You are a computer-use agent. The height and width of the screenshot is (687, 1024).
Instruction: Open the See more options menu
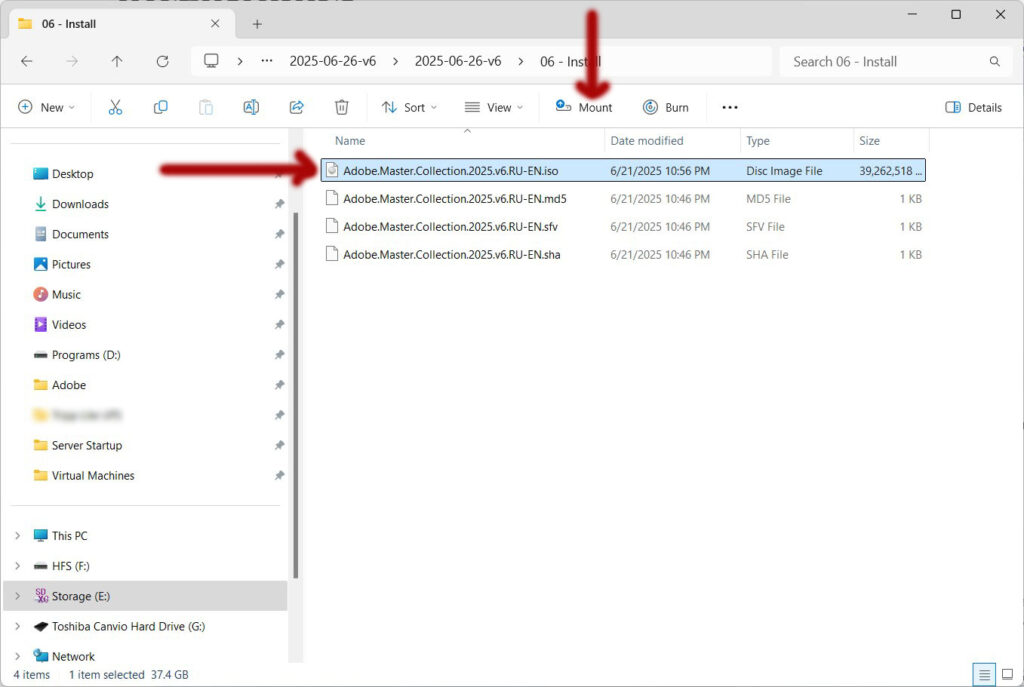point(730,107)
